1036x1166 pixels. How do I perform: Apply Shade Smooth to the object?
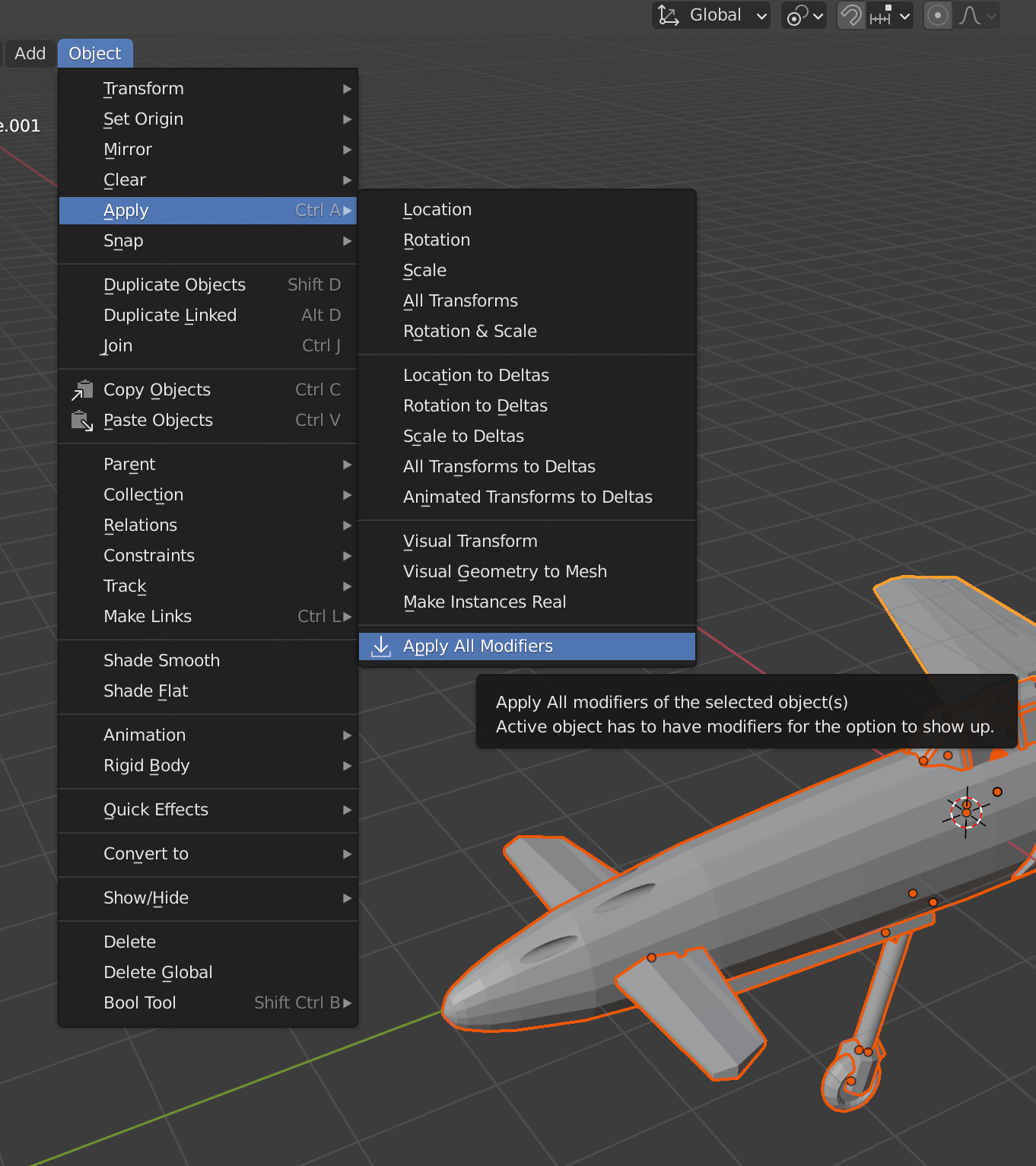pos(208,661)
